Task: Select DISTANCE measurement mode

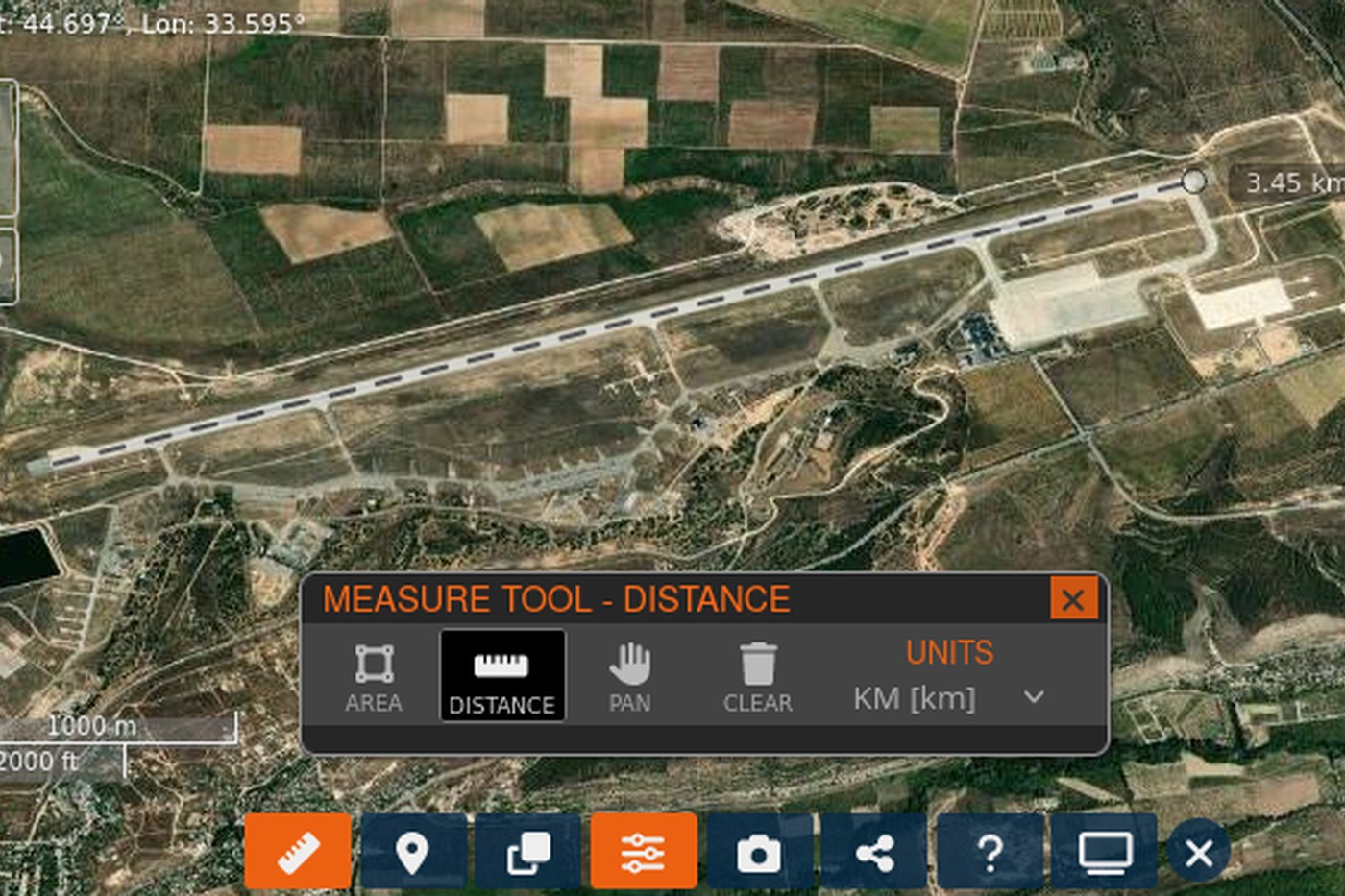Action: tap(501, 675)
